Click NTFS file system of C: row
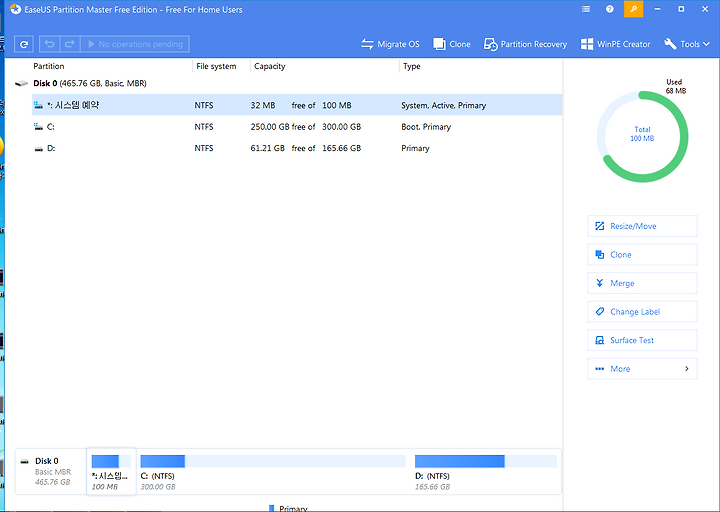The image size is (720, 512). click(x=204, y=127)
